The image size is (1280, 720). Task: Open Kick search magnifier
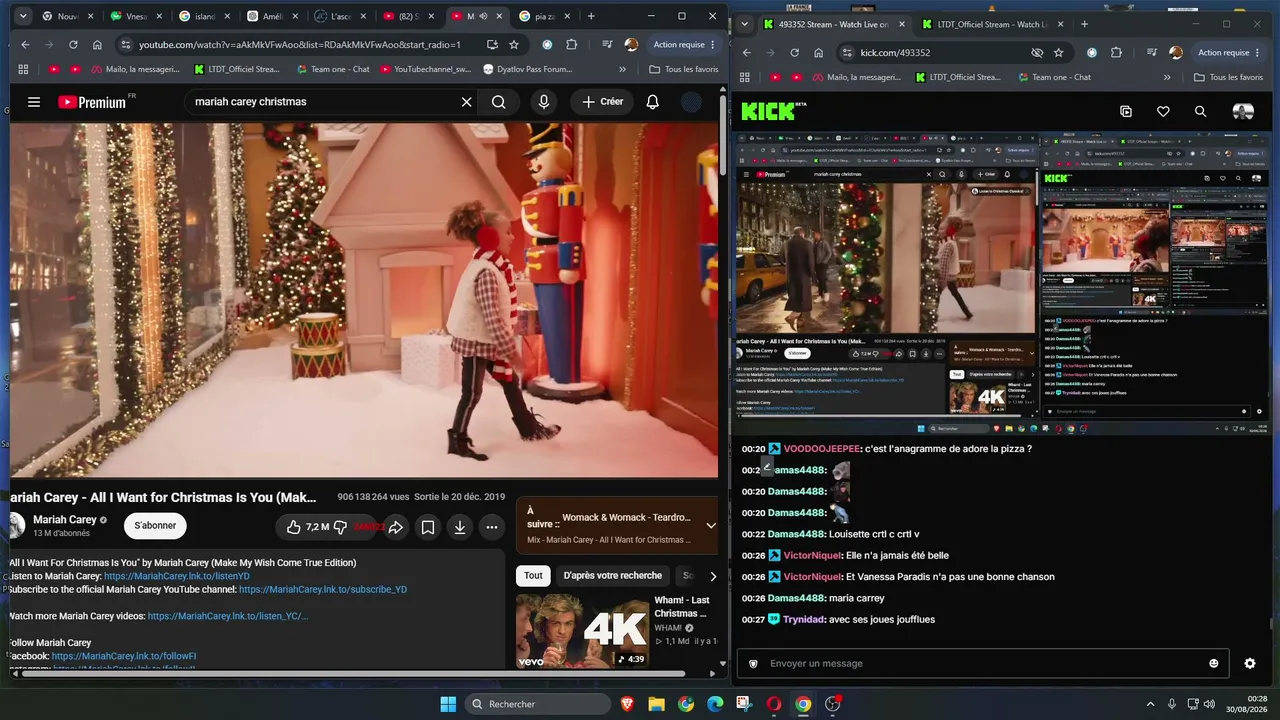[x=1200, y=112]
